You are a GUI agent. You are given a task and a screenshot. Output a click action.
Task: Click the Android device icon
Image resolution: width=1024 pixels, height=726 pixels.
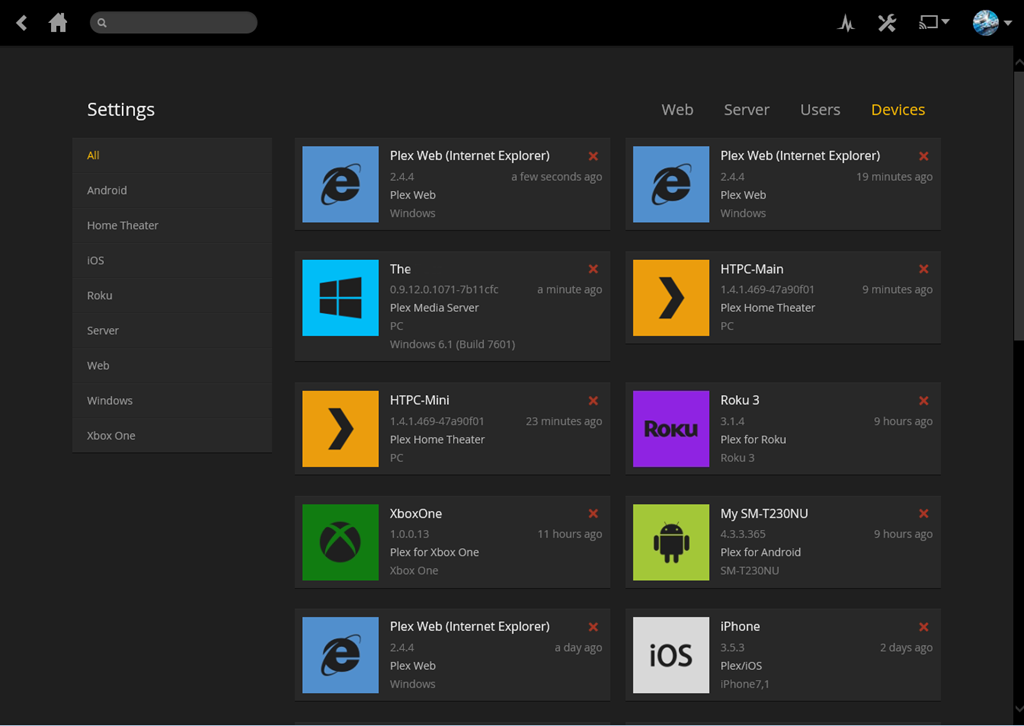click(x=671, y=542)
